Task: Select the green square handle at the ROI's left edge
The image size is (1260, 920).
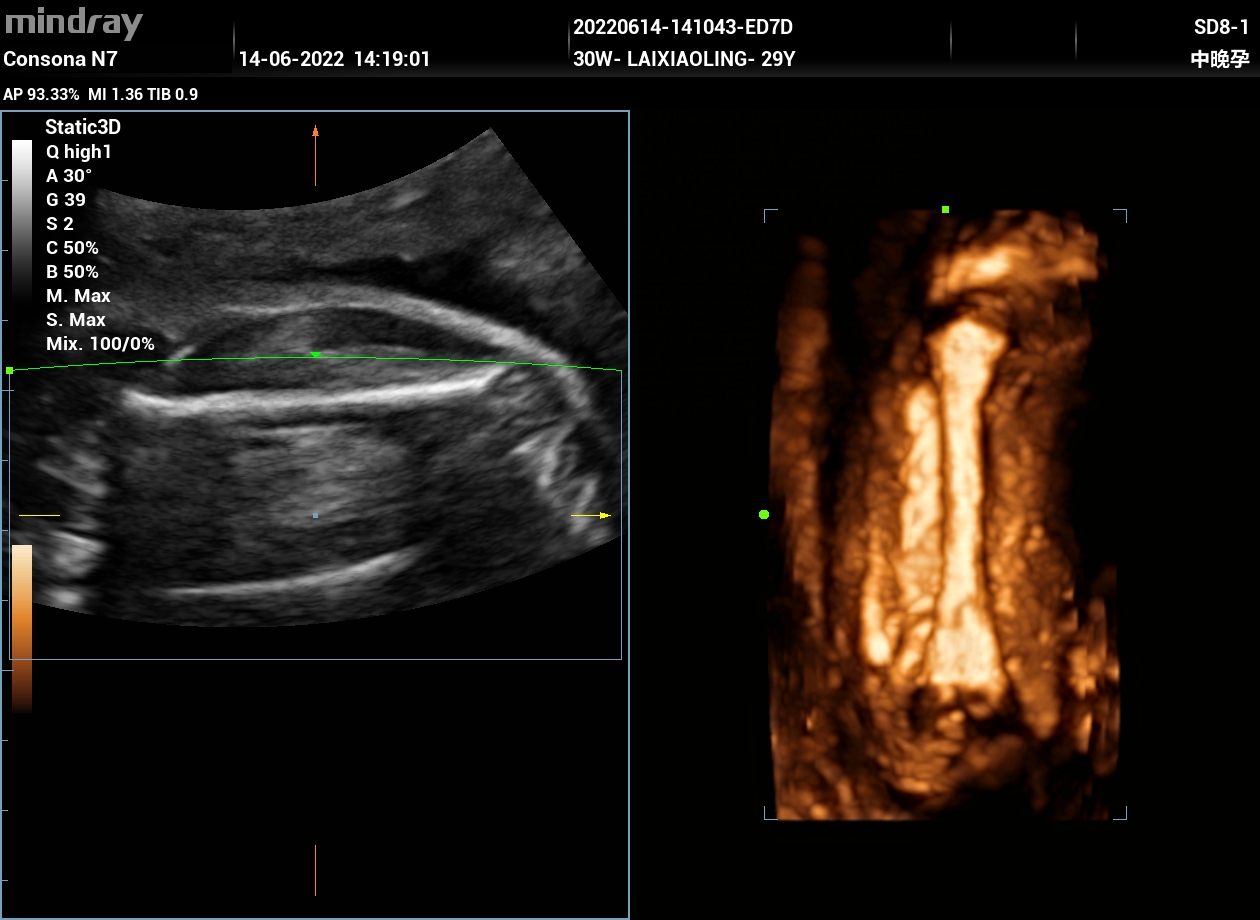Action: [10, 370]
